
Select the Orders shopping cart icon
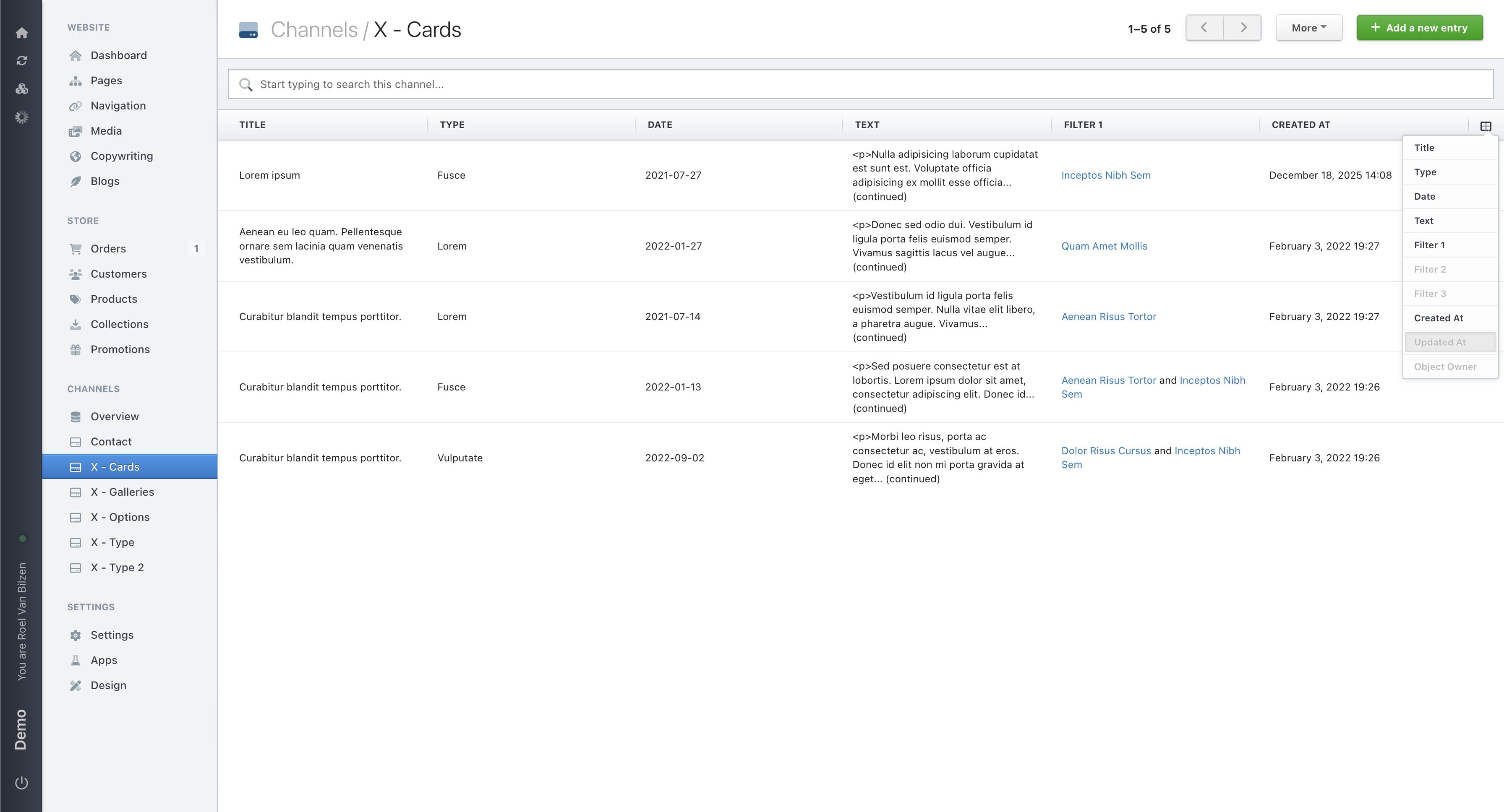(75, 248)
